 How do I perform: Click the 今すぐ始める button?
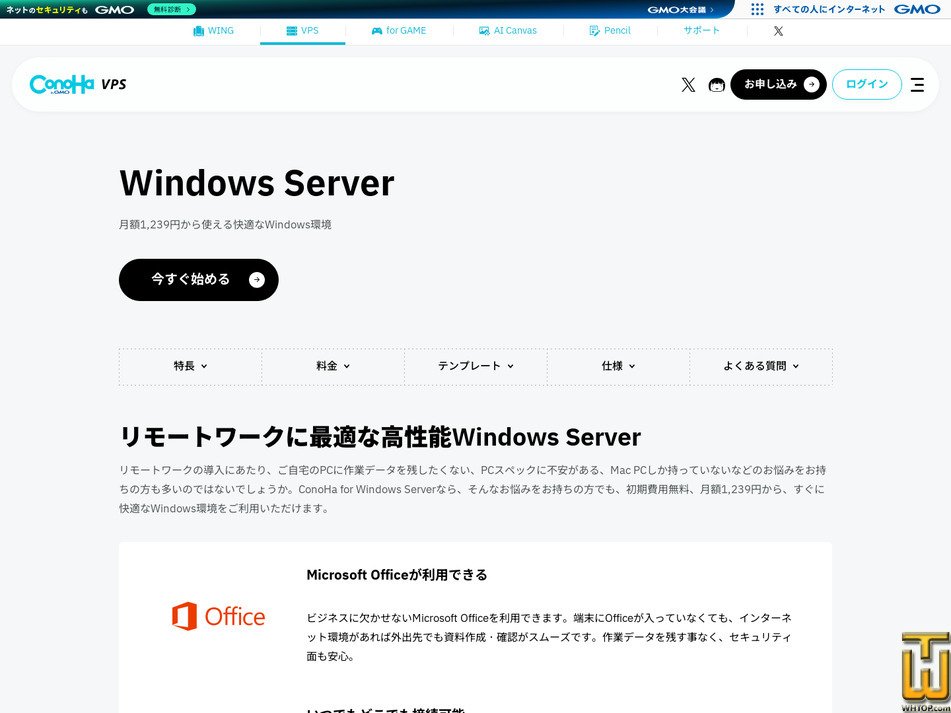click(198, 280)
